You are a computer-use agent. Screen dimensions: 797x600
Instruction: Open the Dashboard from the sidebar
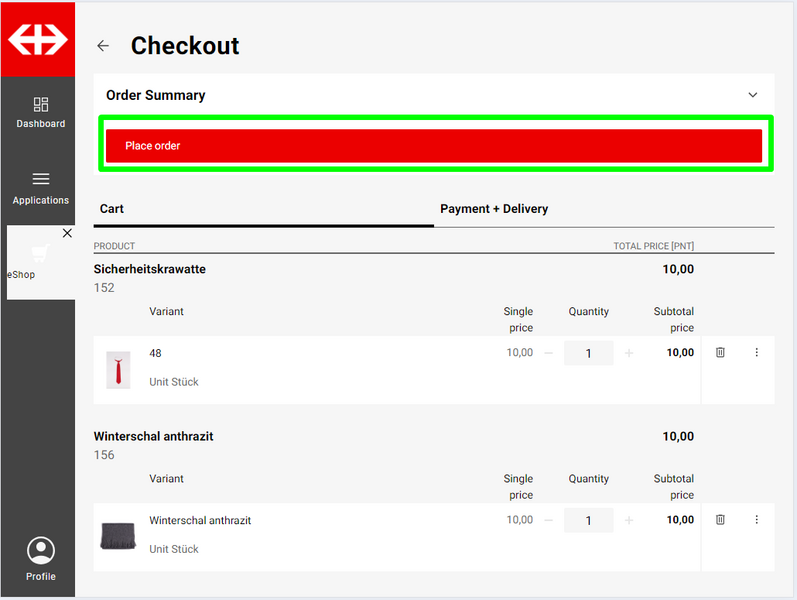tap(41, 112)
